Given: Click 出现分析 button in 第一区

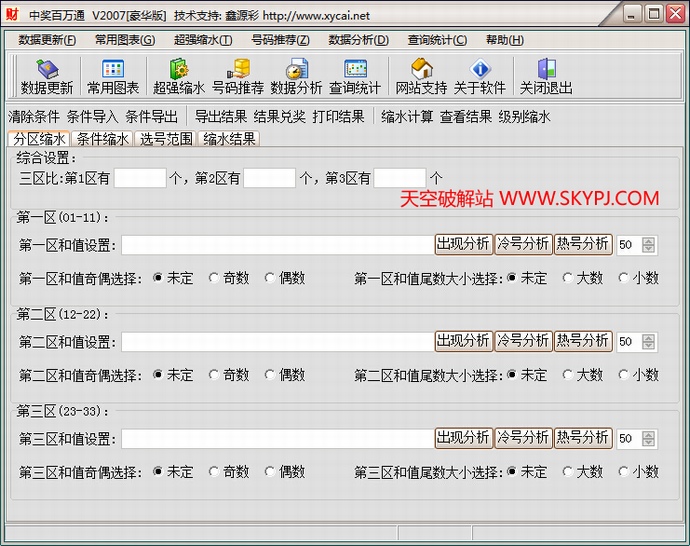Looking at the screenshot, I should coord(463,244).
